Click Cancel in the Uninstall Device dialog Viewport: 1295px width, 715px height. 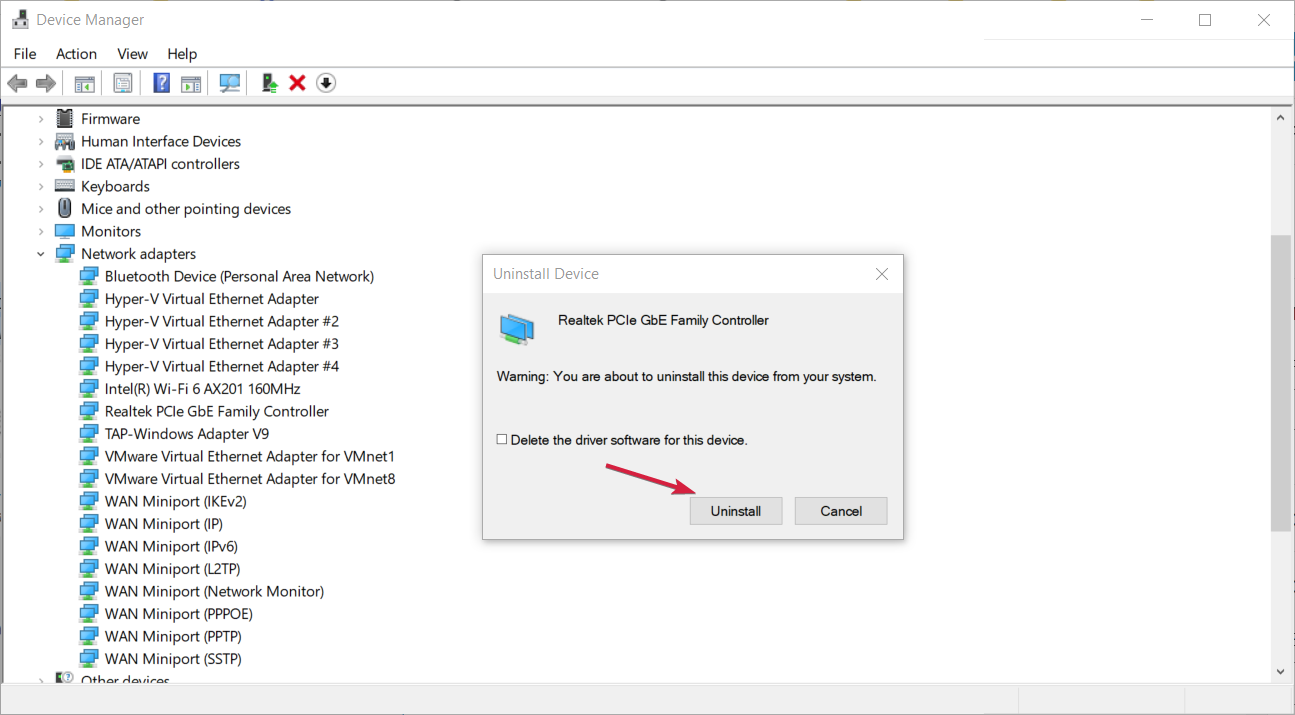point(841,511)
